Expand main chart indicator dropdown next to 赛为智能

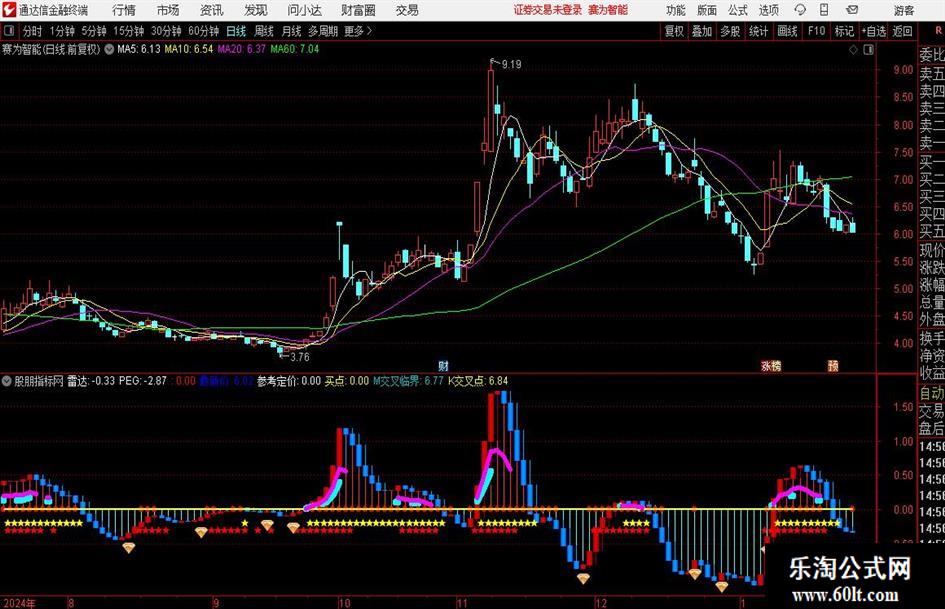pos(109,49)
